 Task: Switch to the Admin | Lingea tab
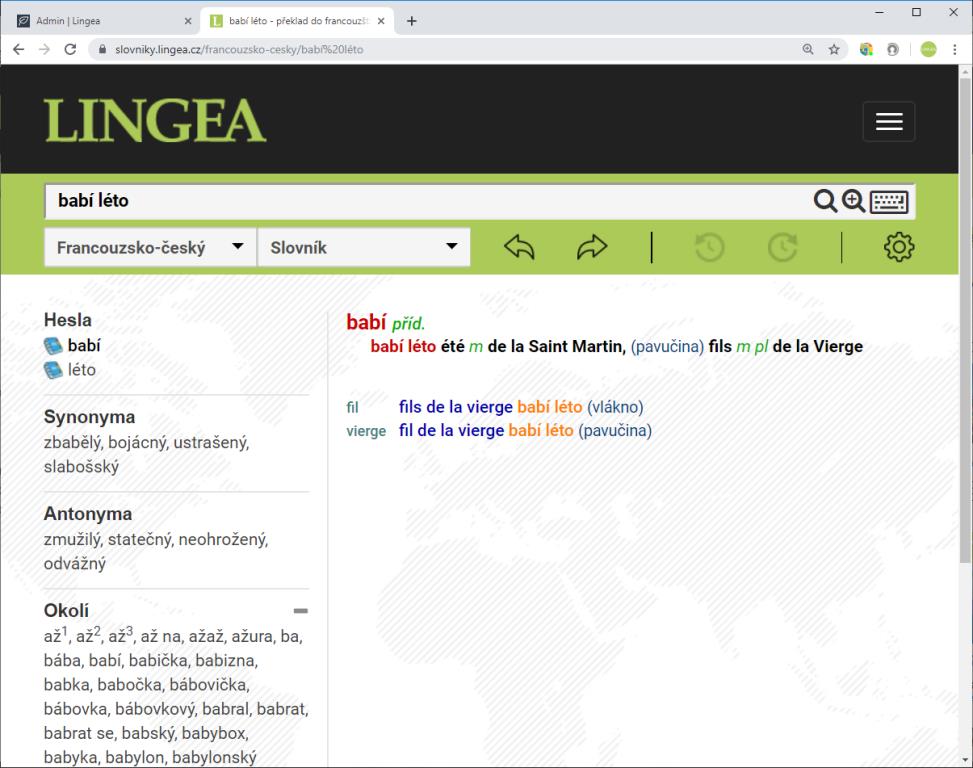101,21
